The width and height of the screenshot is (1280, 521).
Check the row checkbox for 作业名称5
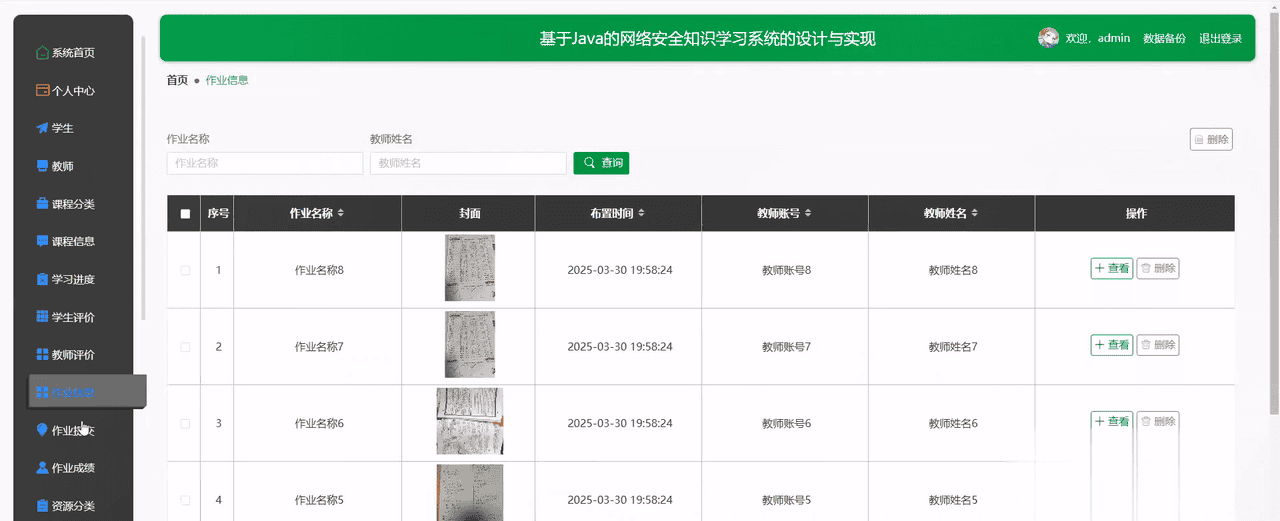(185, 500)
